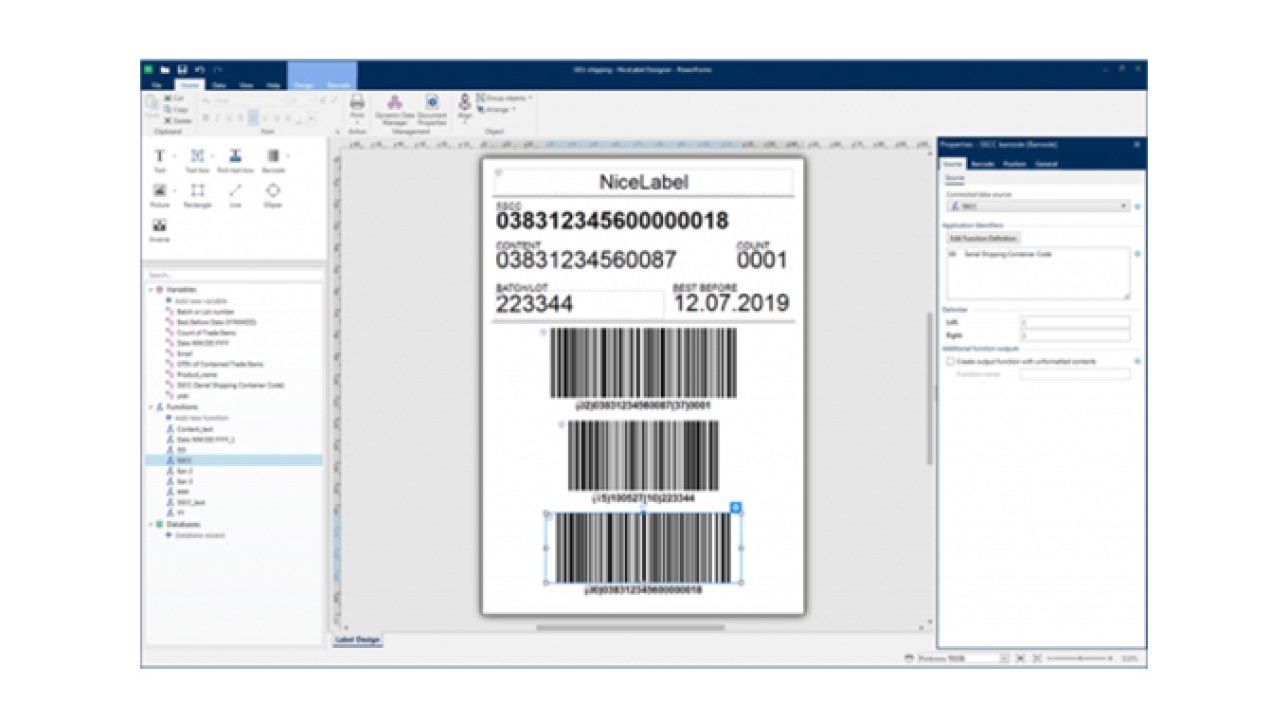Click the Redo arrow in title bar
Screen dimensions: 1280x720
[x=217, y=69]
